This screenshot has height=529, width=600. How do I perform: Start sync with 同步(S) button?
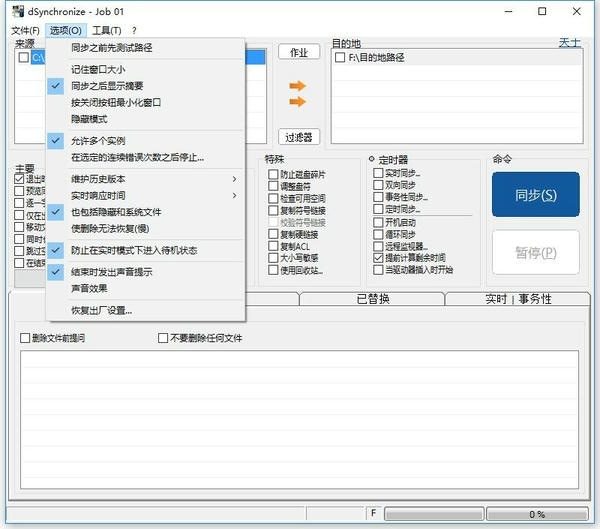pyautogui.click(x=536, y=194)
